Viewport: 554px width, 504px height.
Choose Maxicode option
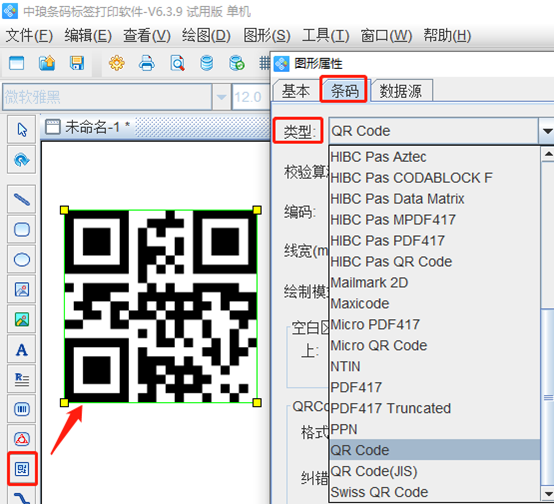pyautogui.click(x=435, y=304)
